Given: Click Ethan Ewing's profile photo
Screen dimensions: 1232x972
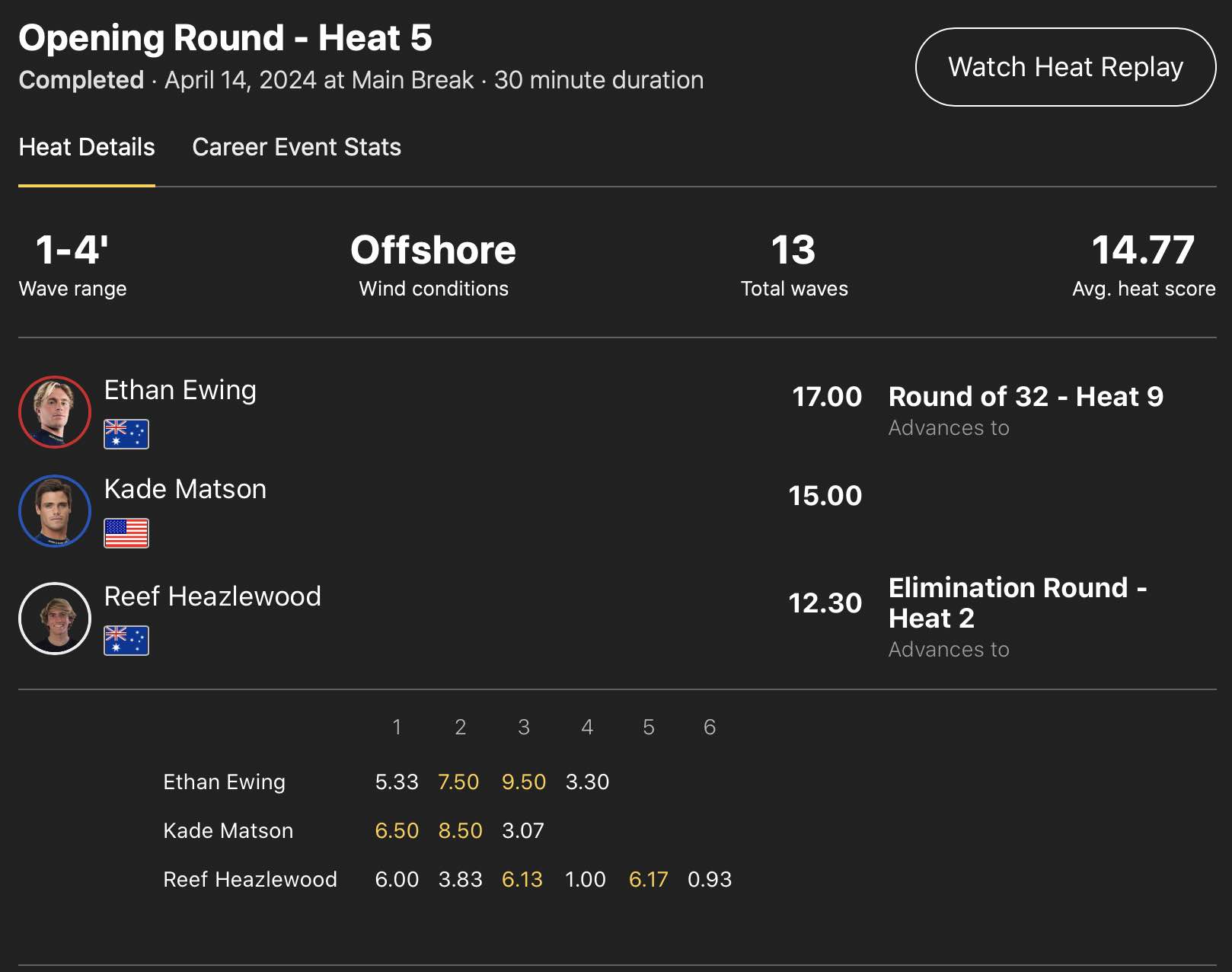Looking at the screenshot, I should click(x=55, y=412).
